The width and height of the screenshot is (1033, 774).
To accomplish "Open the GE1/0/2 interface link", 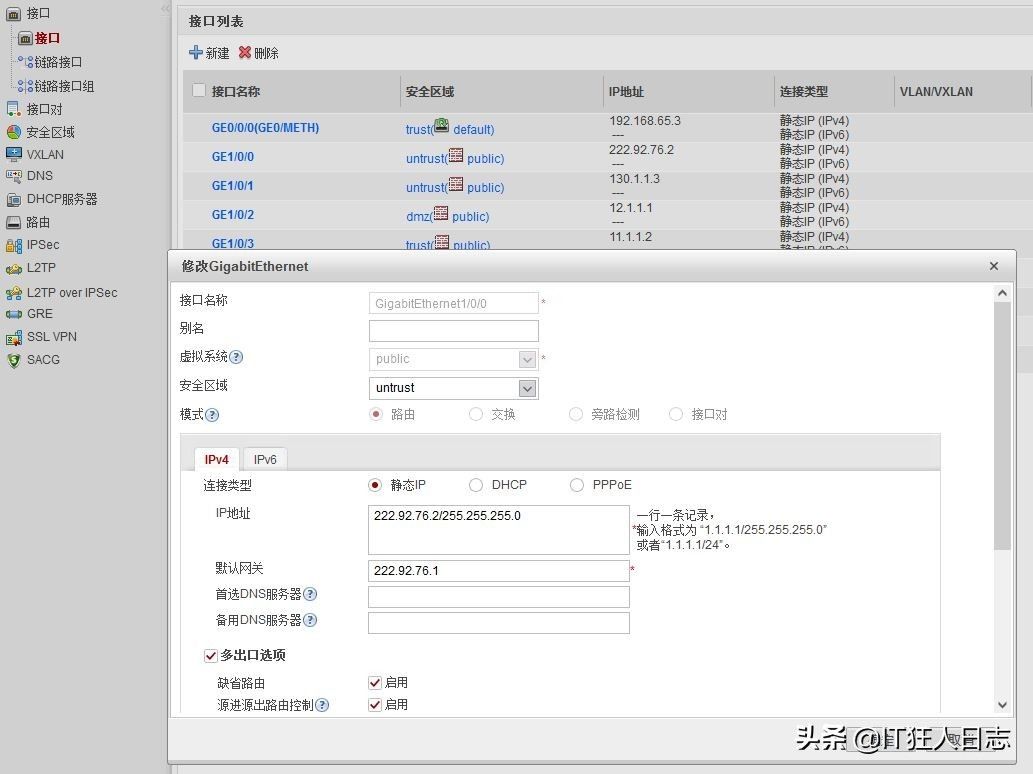I will point(233,215).
